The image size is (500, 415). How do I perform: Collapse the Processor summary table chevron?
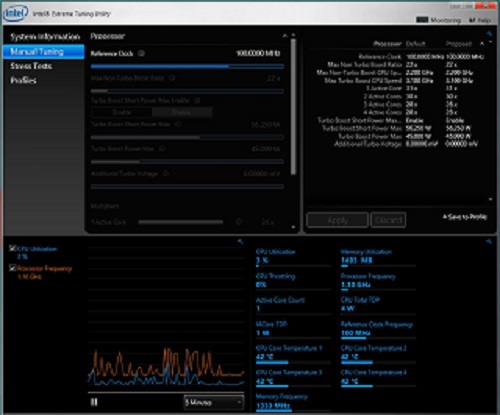coord(482,44)
